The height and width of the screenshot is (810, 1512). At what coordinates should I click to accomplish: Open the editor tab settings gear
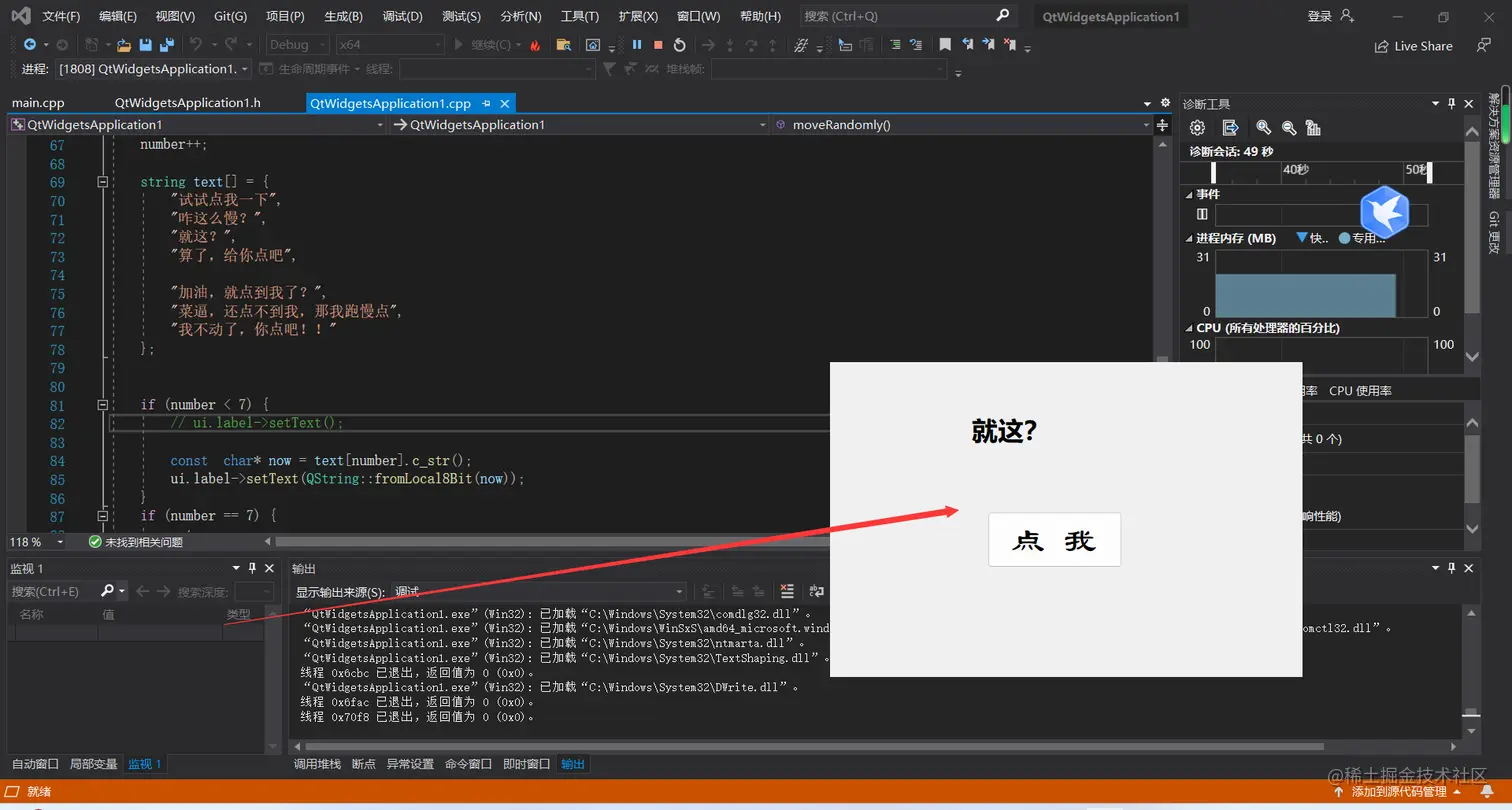point(1165,103)
